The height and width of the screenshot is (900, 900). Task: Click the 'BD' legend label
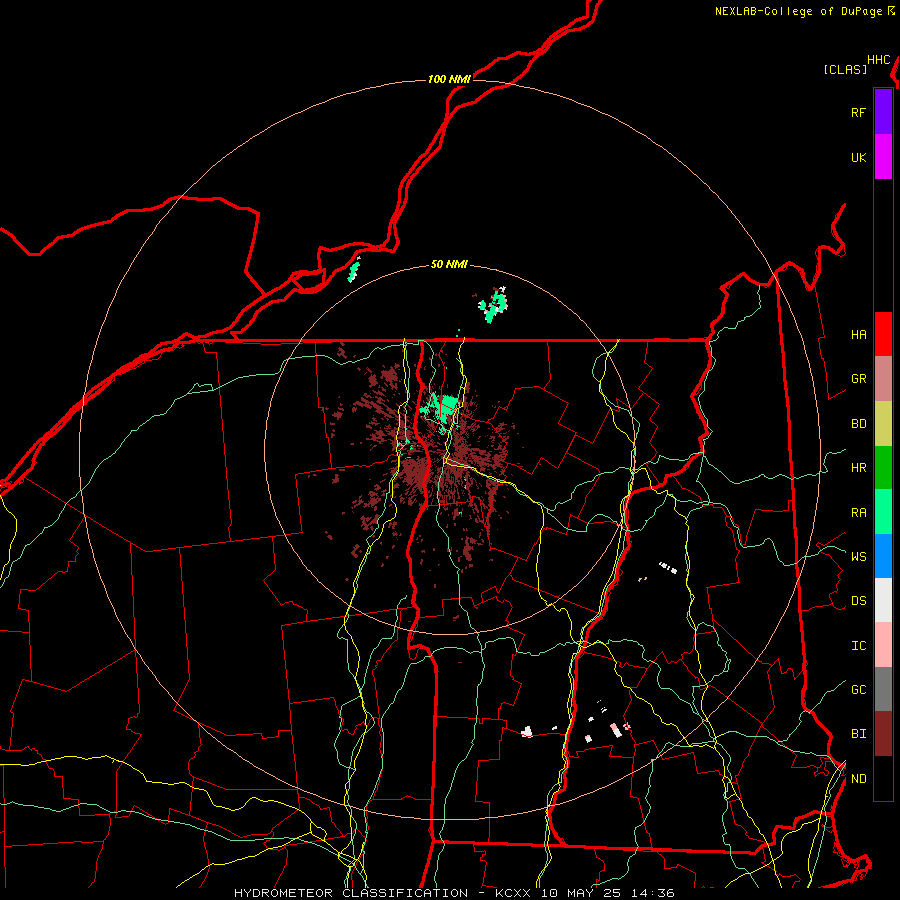[858, 424]
